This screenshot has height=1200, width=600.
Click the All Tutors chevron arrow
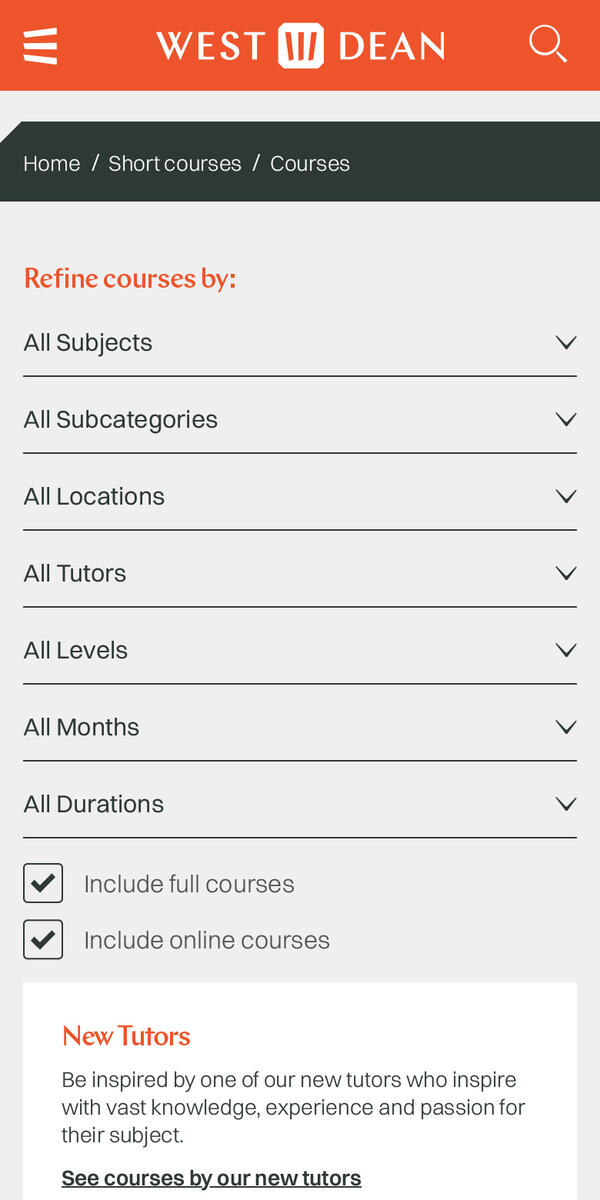coord(566,574)
